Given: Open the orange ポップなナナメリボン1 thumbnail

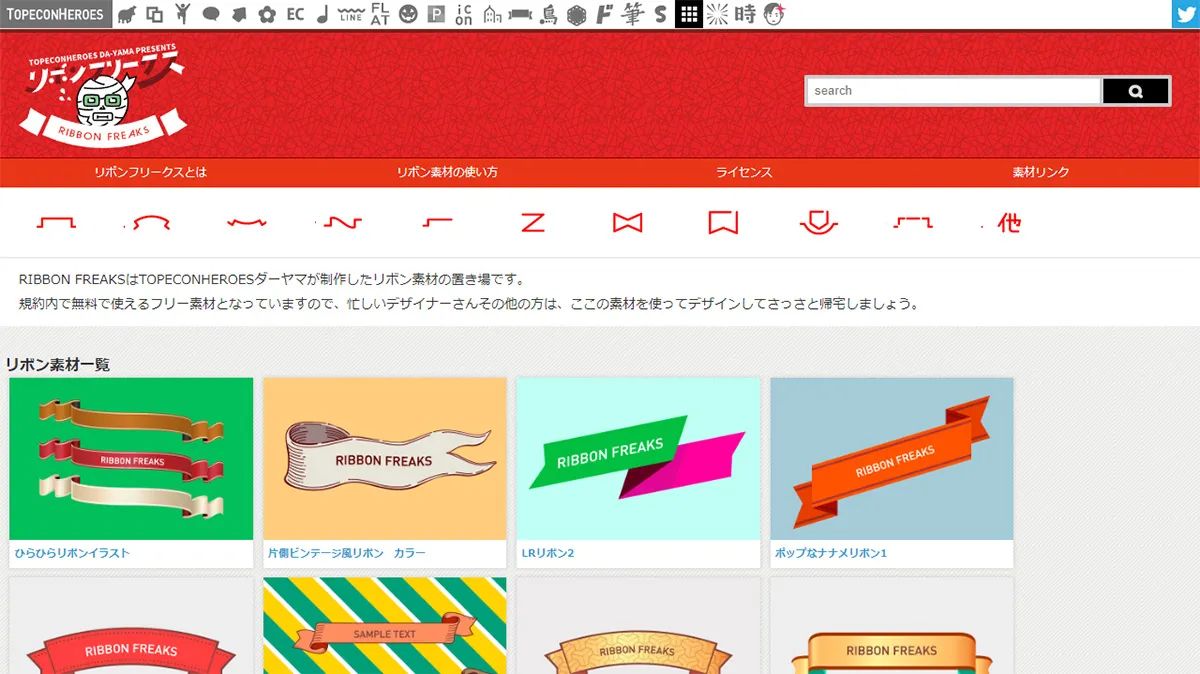Looking at the screenshot, I should pyautogui.click(x=891, y=459).
